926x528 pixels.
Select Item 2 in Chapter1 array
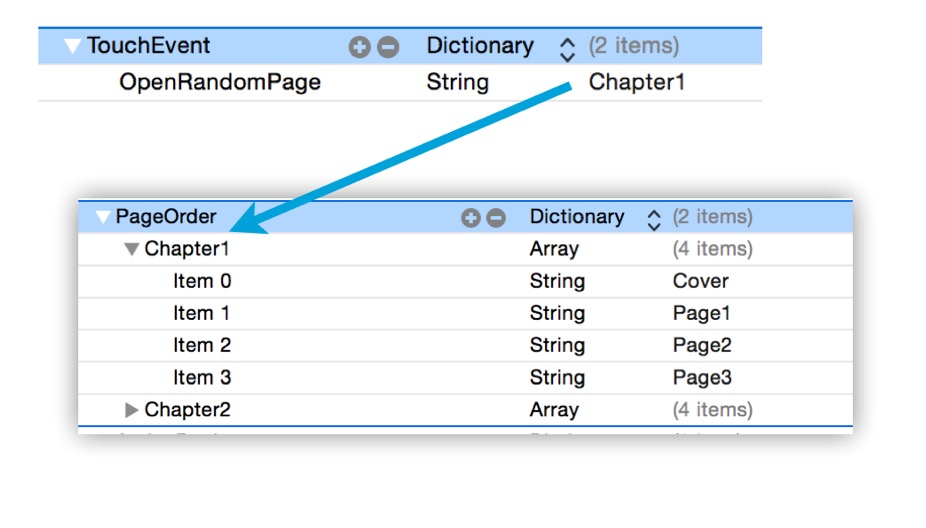(x=202, y=346)
